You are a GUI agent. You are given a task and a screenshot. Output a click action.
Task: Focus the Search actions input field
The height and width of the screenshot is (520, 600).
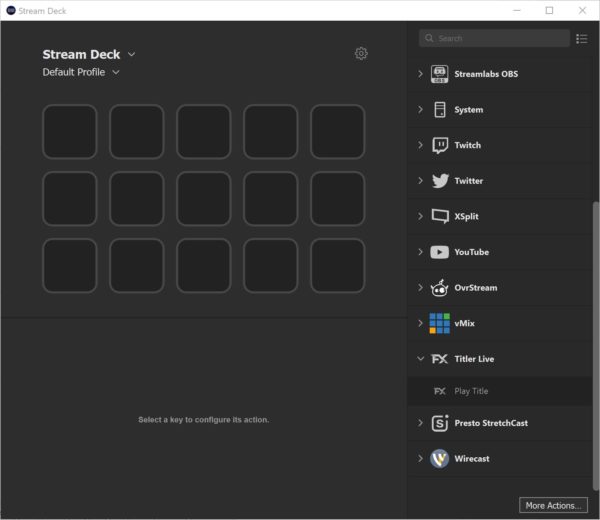pyautogui.click(x=494, y=38)
